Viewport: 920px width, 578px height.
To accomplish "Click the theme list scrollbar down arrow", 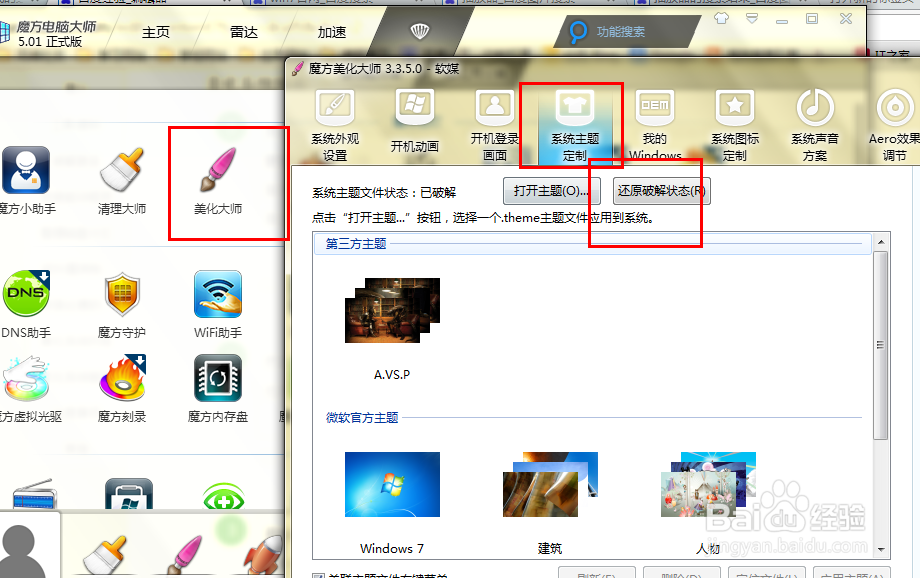I will (881, 550).
